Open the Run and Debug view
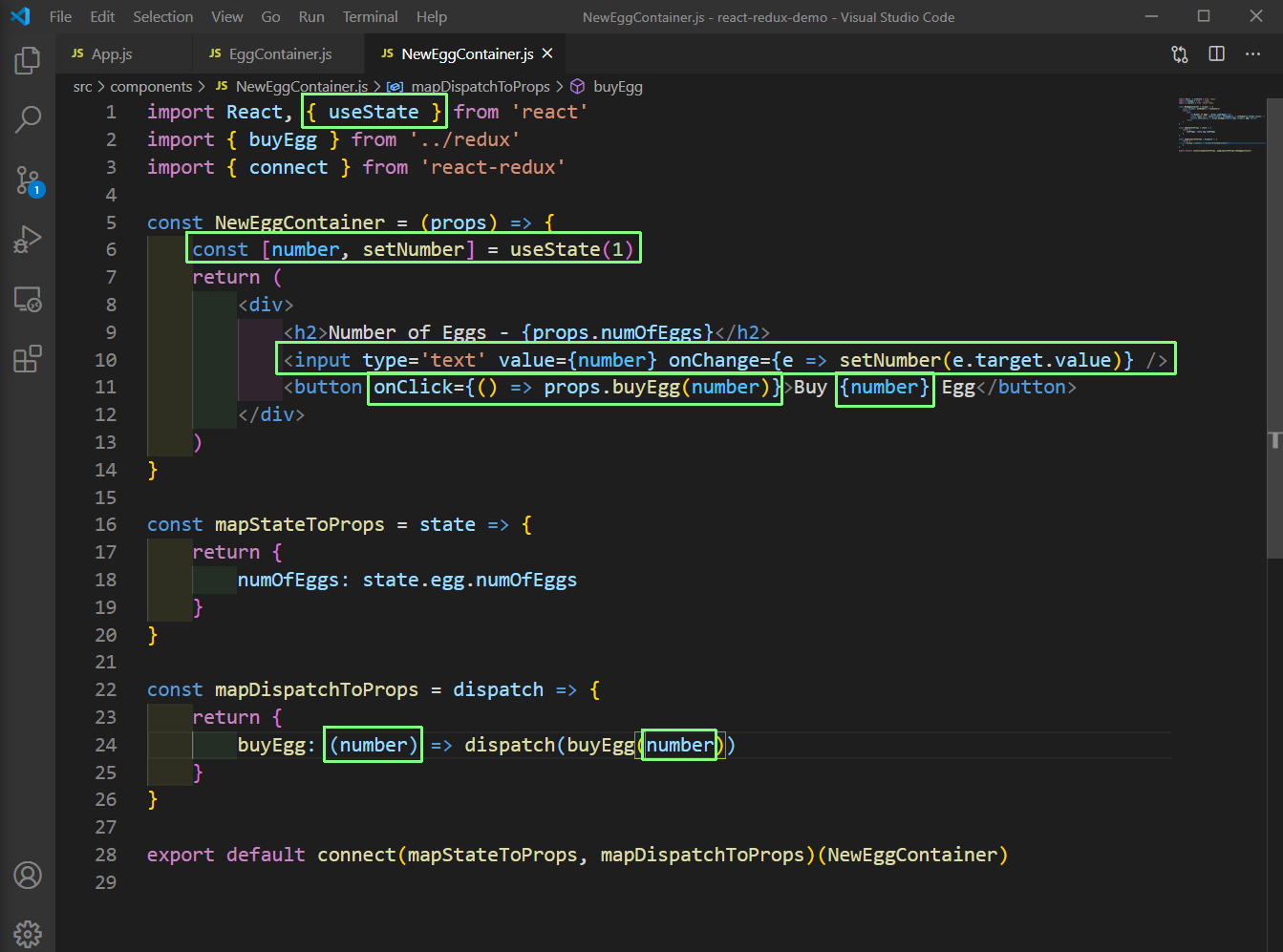The width and height of the screenshot is (1283, 952). (28, 240)
